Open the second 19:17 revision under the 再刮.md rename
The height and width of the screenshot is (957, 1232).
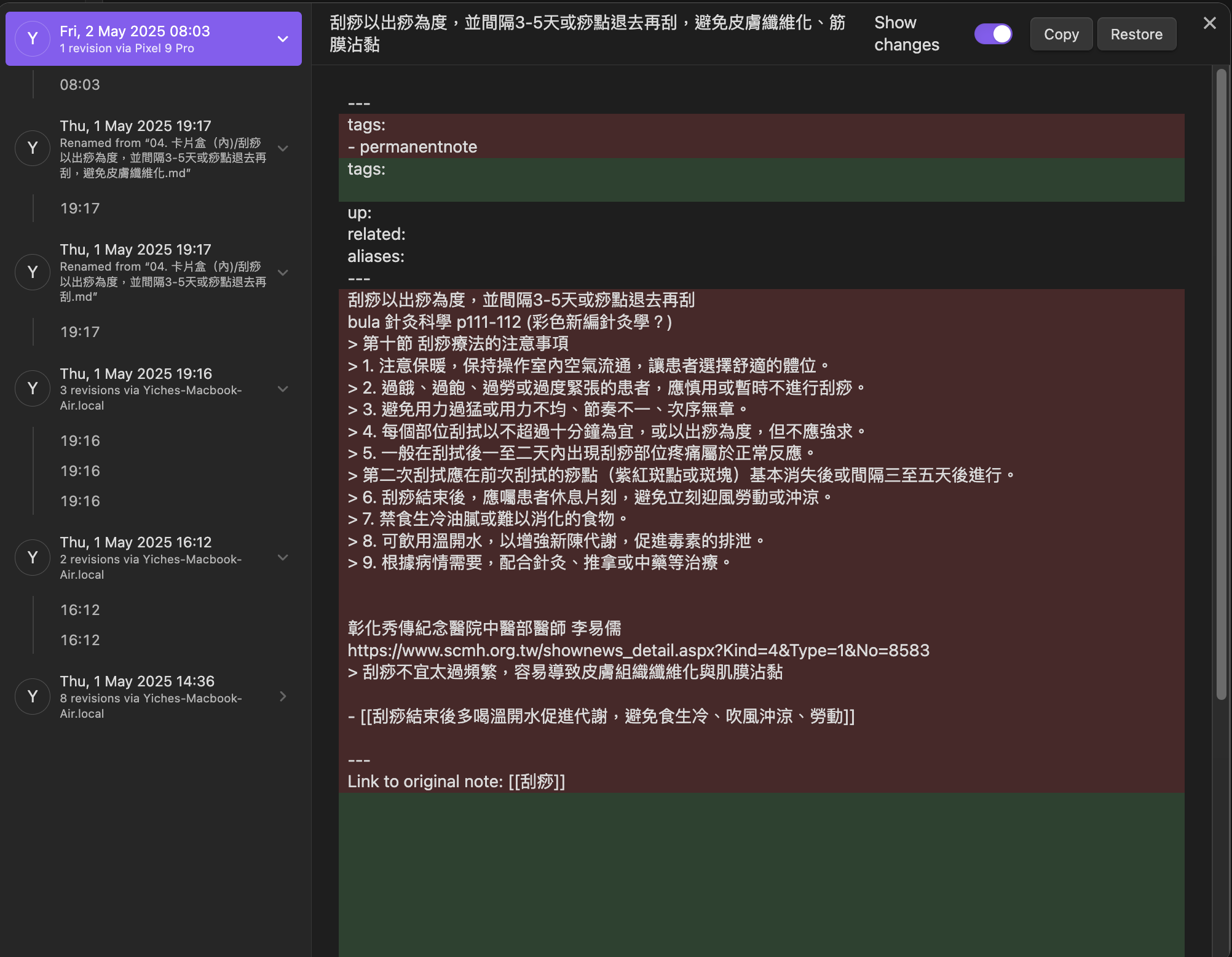point(80,332)
